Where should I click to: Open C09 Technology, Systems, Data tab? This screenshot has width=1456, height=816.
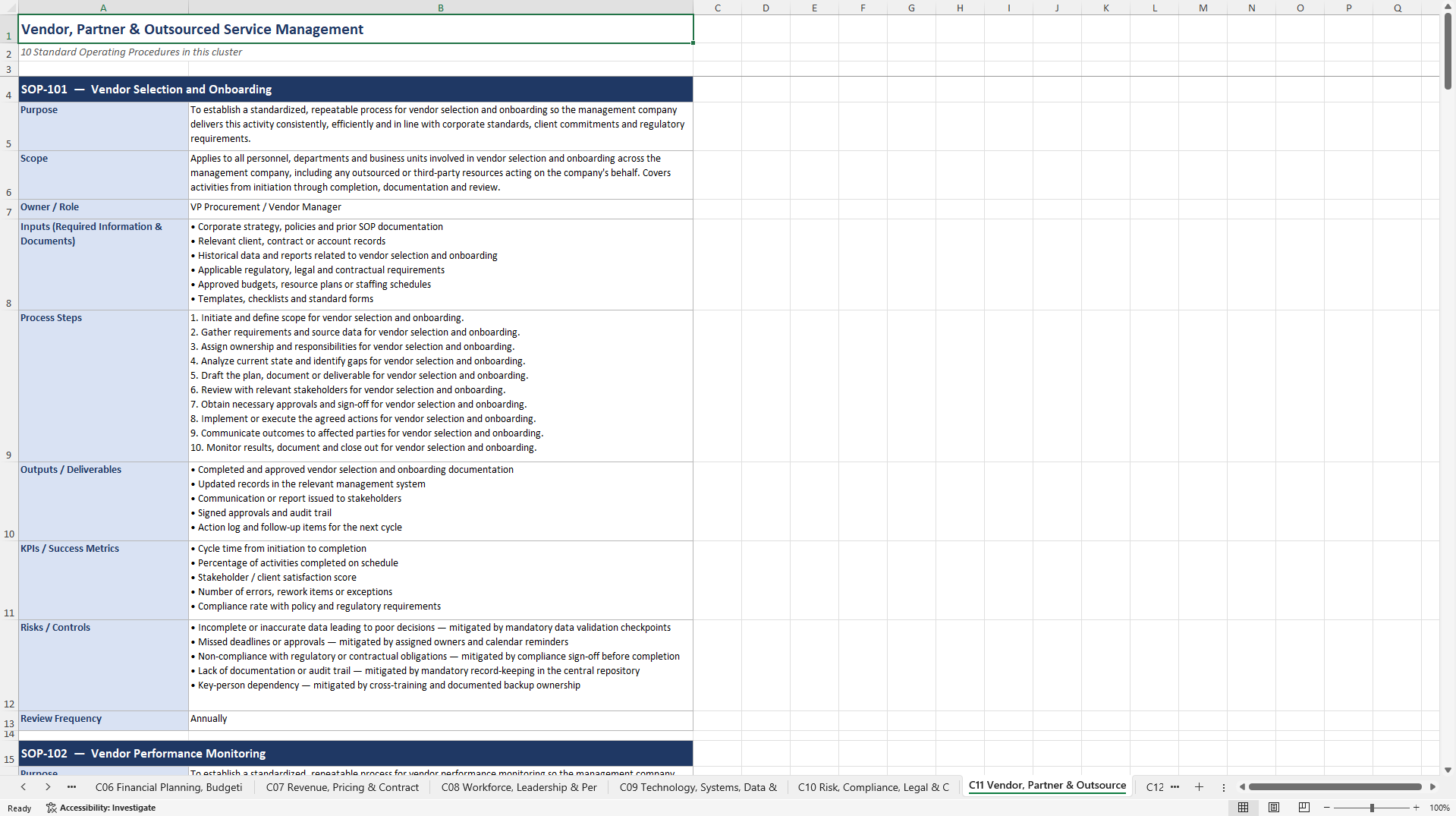[698, 787]
